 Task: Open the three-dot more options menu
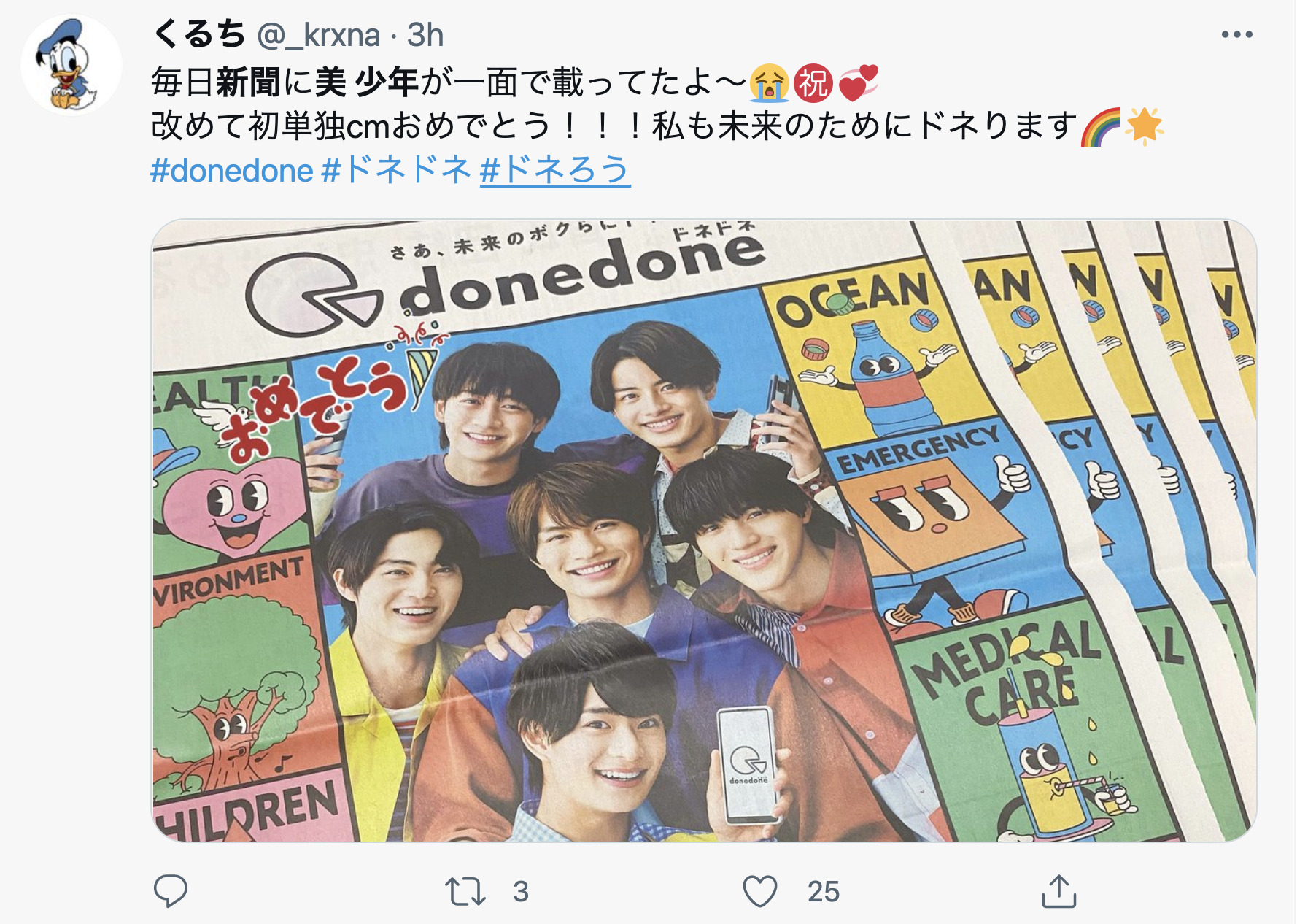1237,34
